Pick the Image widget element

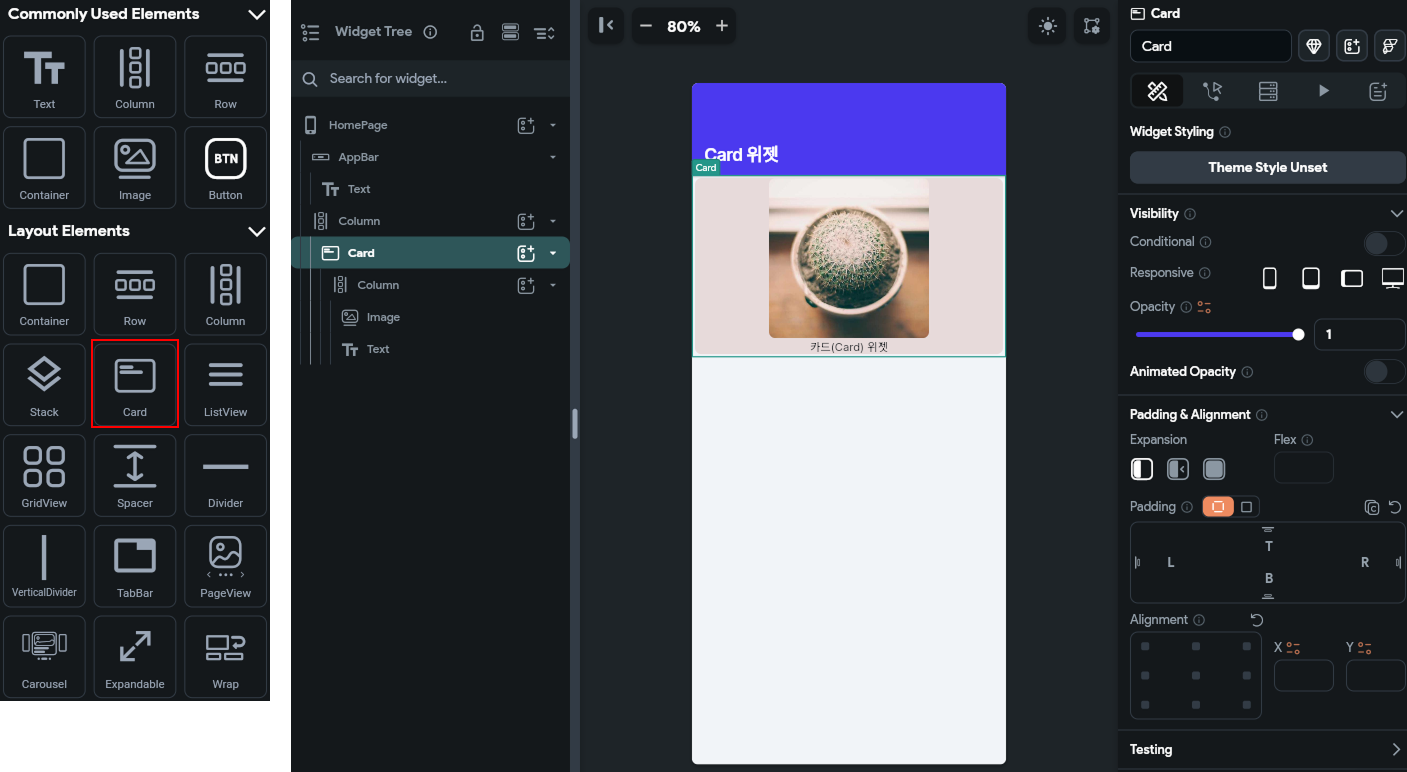[x=135, y=167]
